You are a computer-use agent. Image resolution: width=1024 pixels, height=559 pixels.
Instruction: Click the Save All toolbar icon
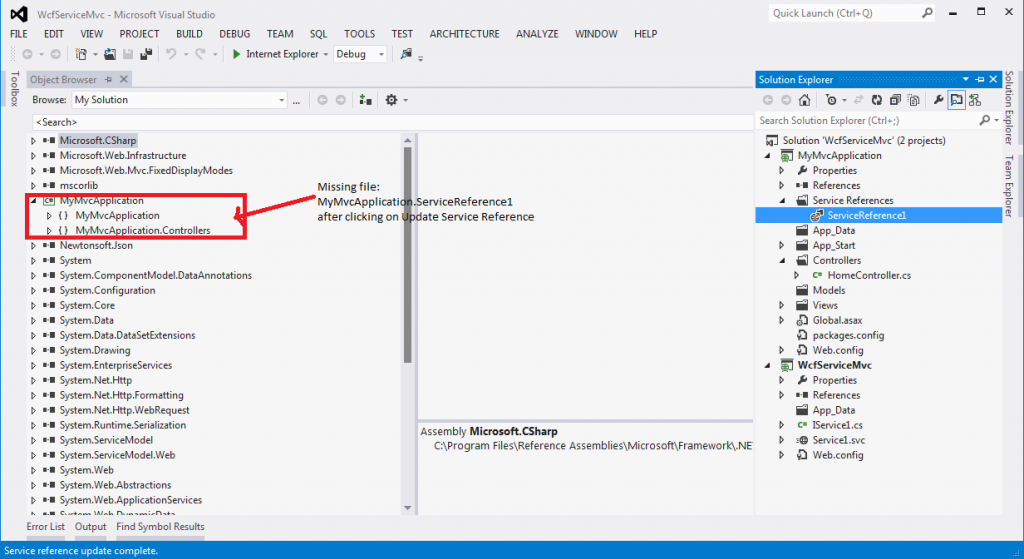[x=146, y=54]
